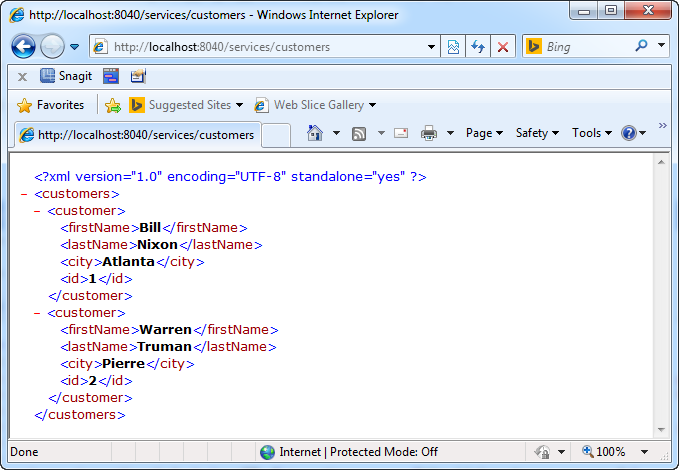Expand the Home button dropdown arrow
Screen dimensions: 679x470
pyautogui.click(x=336, y=133)
